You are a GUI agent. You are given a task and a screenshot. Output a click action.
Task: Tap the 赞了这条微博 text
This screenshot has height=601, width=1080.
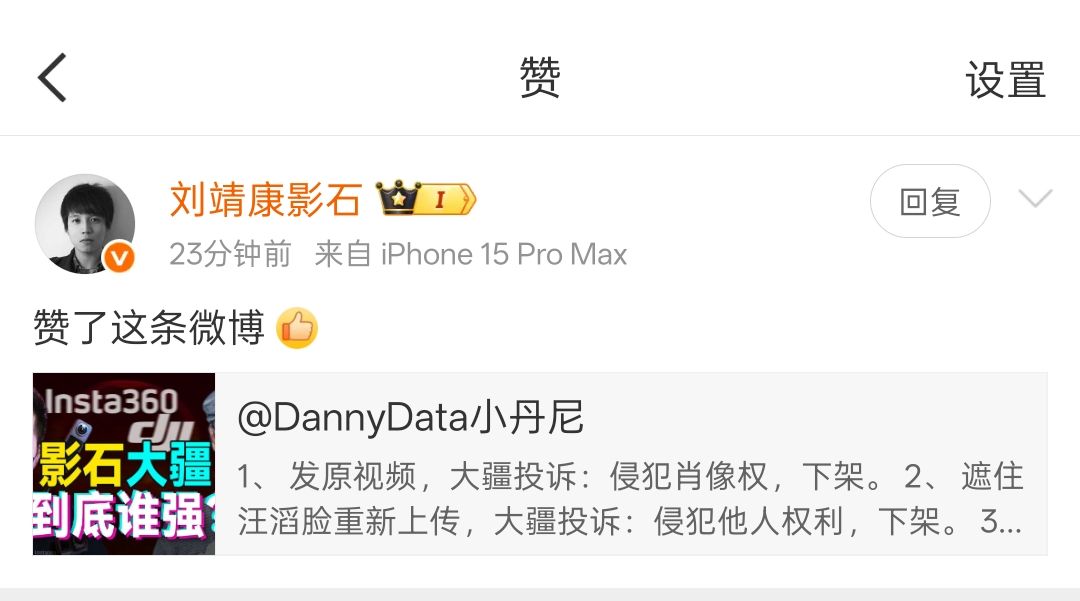[149, 326]
